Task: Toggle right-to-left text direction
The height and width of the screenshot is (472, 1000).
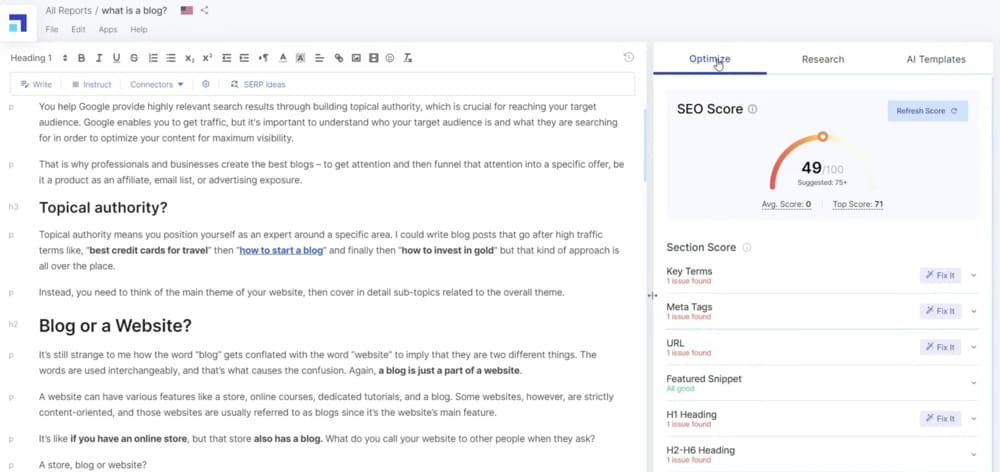Action: 263,58
